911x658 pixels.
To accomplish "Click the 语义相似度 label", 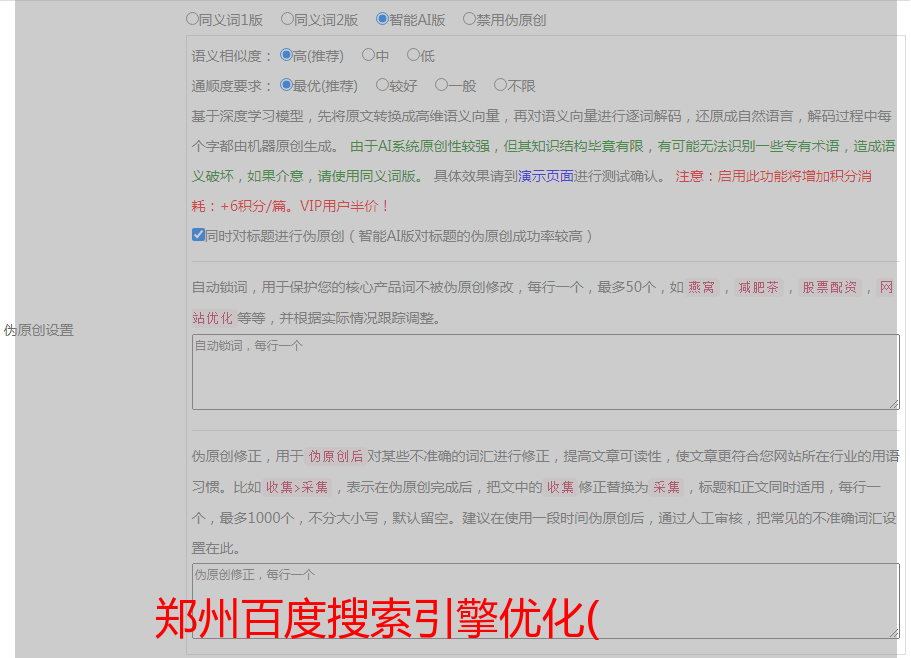I will [231, 56].
